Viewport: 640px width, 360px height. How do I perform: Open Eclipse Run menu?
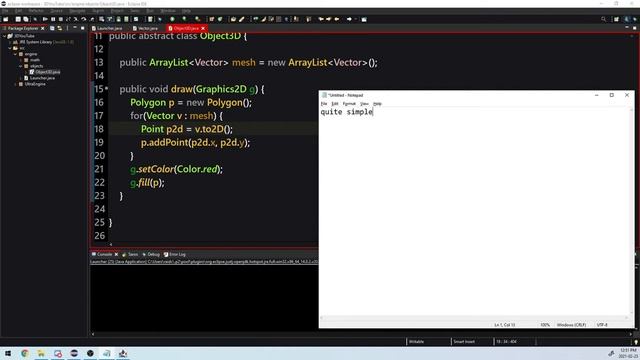click(x=150, y=11)
